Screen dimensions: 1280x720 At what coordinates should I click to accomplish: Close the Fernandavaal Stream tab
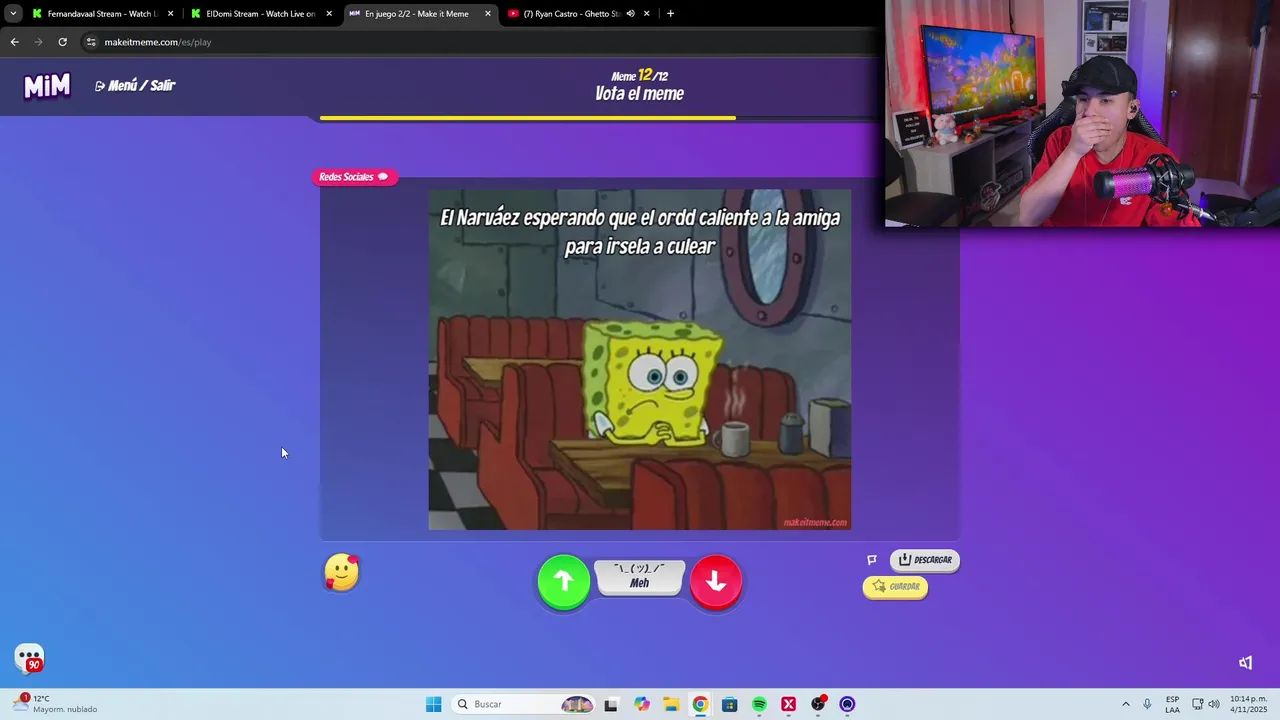[x=170, y=14]
